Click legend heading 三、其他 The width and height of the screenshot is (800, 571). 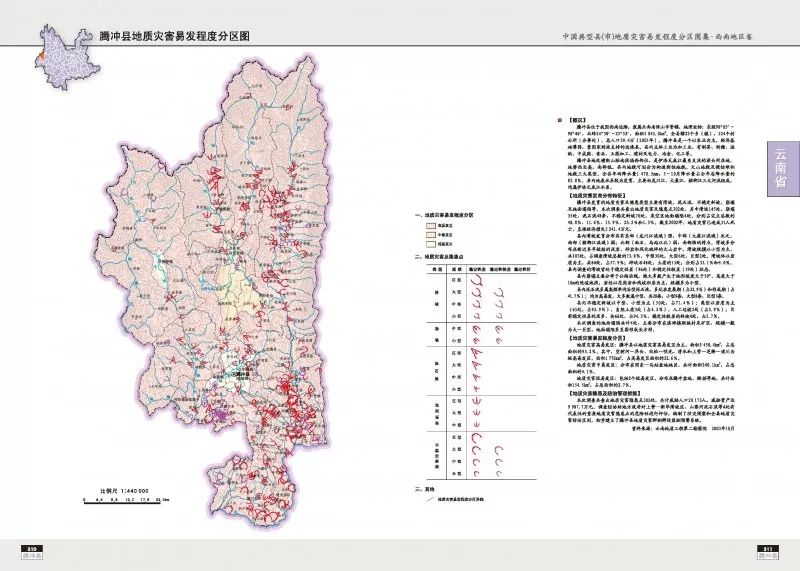tap(426, 489)
